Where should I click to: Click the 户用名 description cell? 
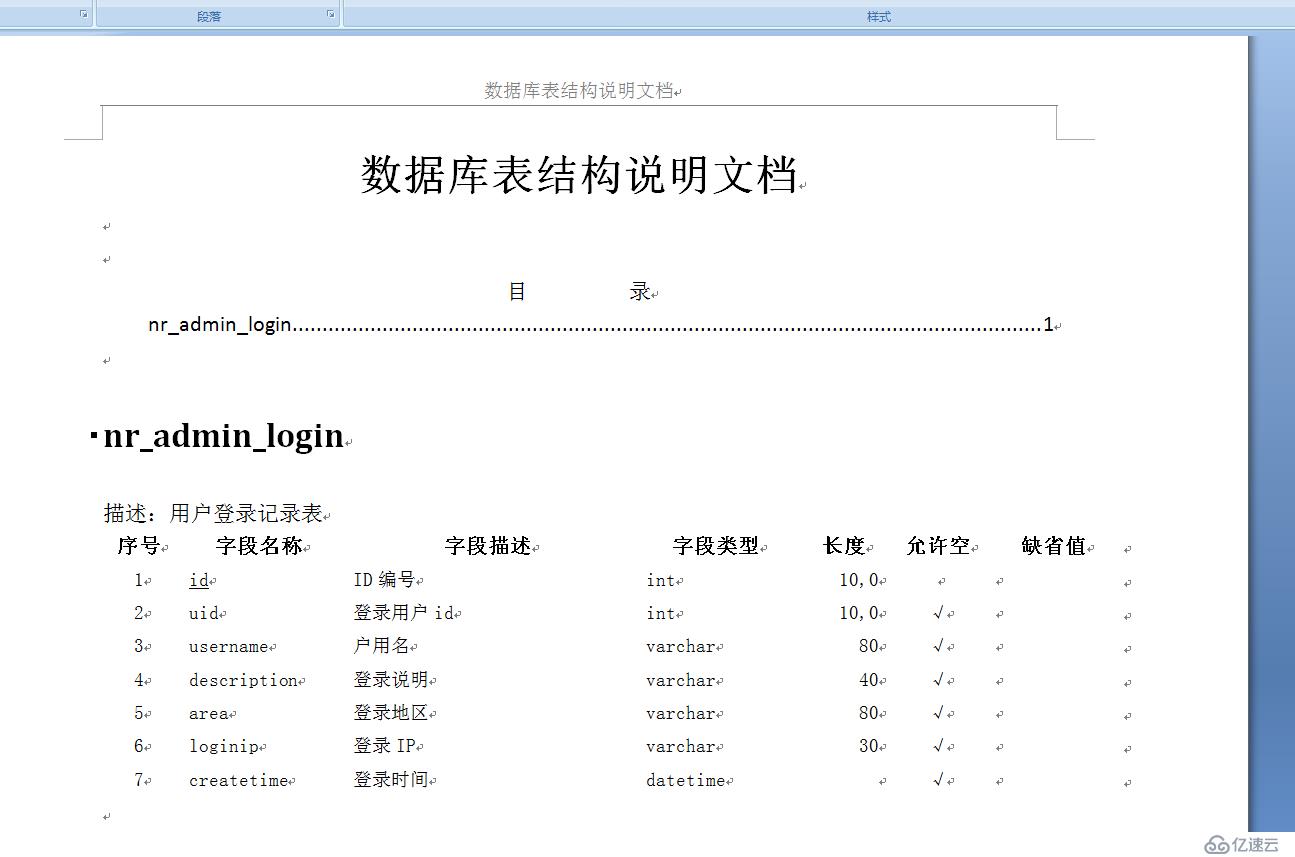(x=381, y=646)
